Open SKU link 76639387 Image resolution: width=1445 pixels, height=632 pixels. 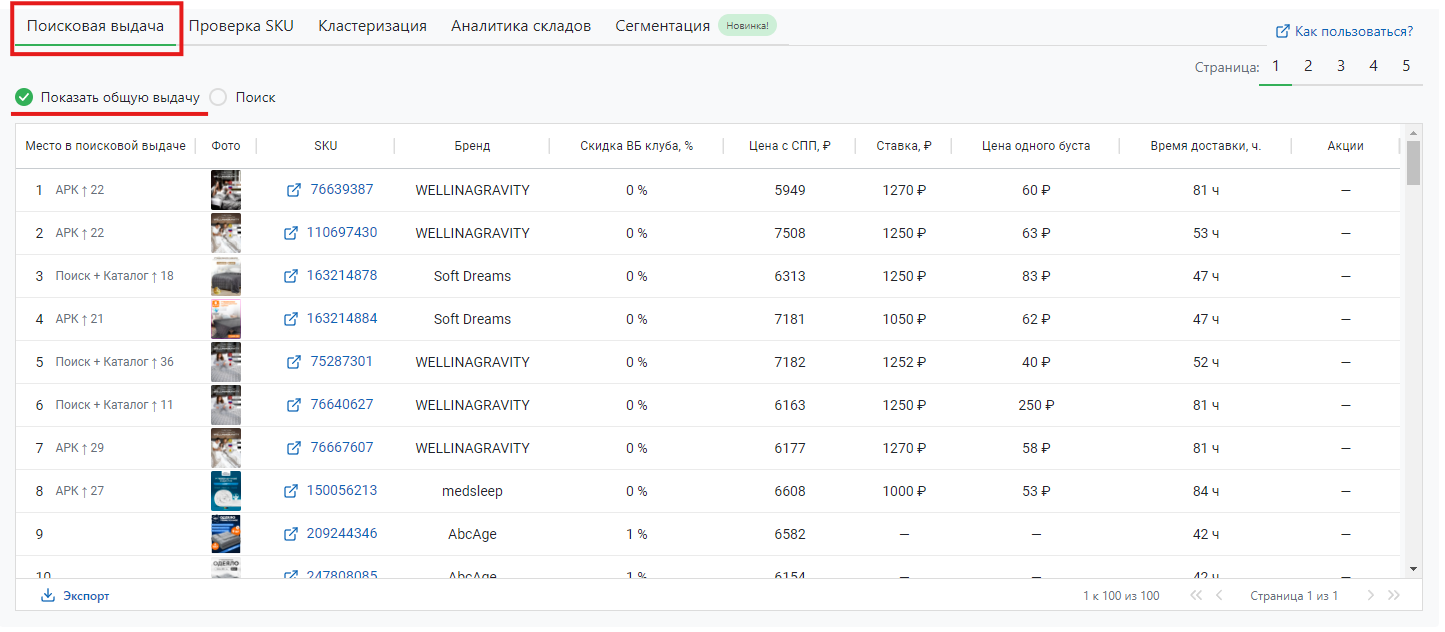click(342, 190)
